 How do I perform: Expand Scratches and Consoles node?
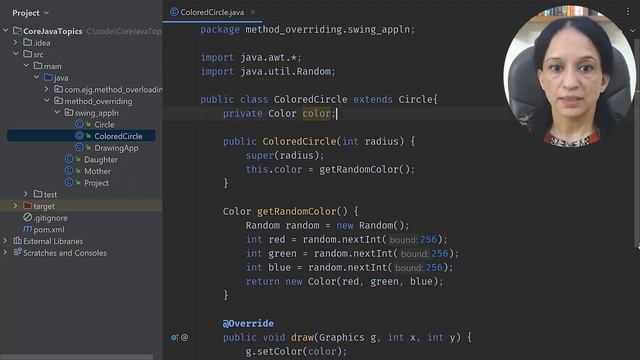pyautogui.click(x=5, y=253)
